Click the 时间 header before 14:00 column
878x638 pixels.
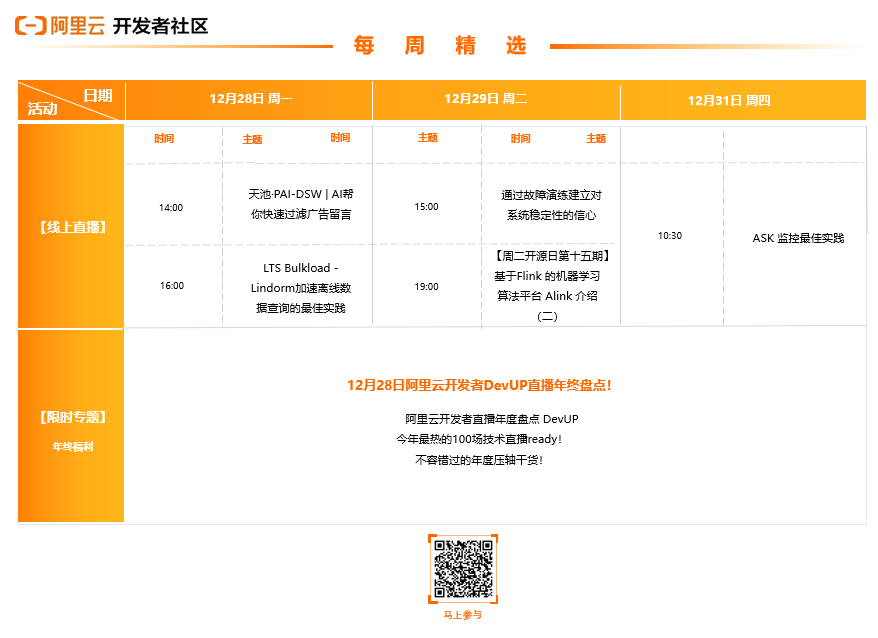pyautogui.click(x=164, y=138)
